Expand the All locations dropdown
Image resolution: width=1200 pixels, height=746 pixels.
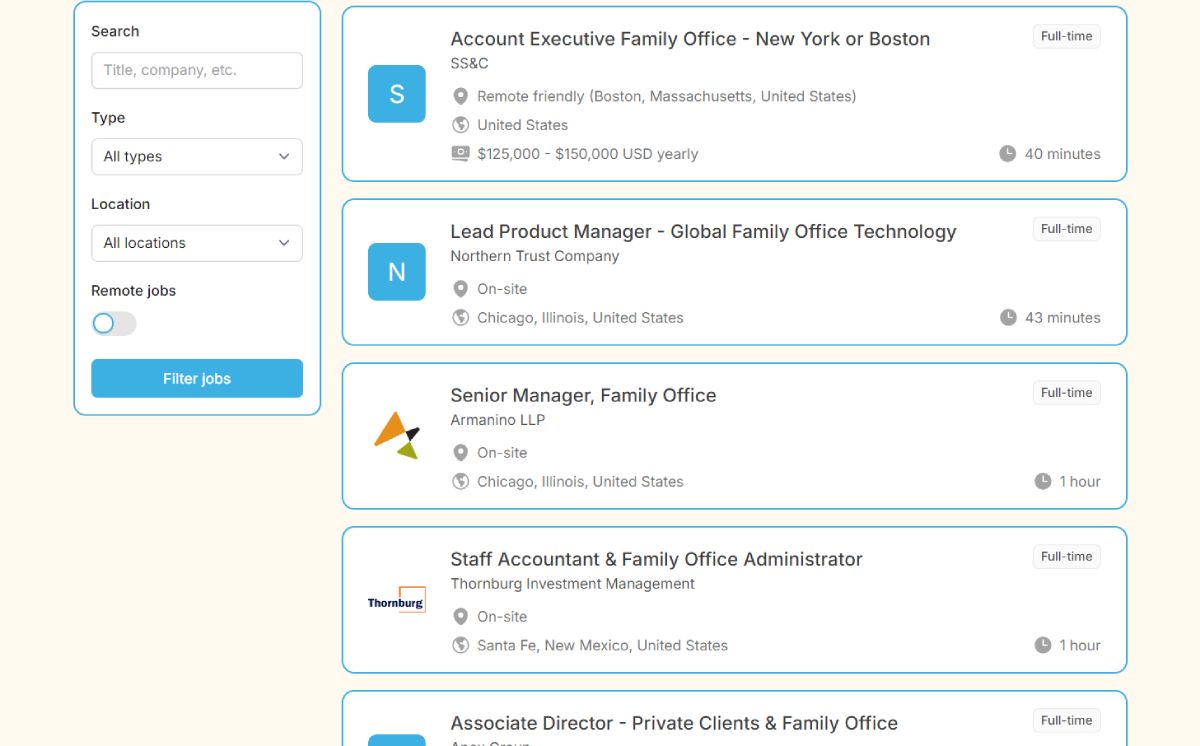click(197, 243)
